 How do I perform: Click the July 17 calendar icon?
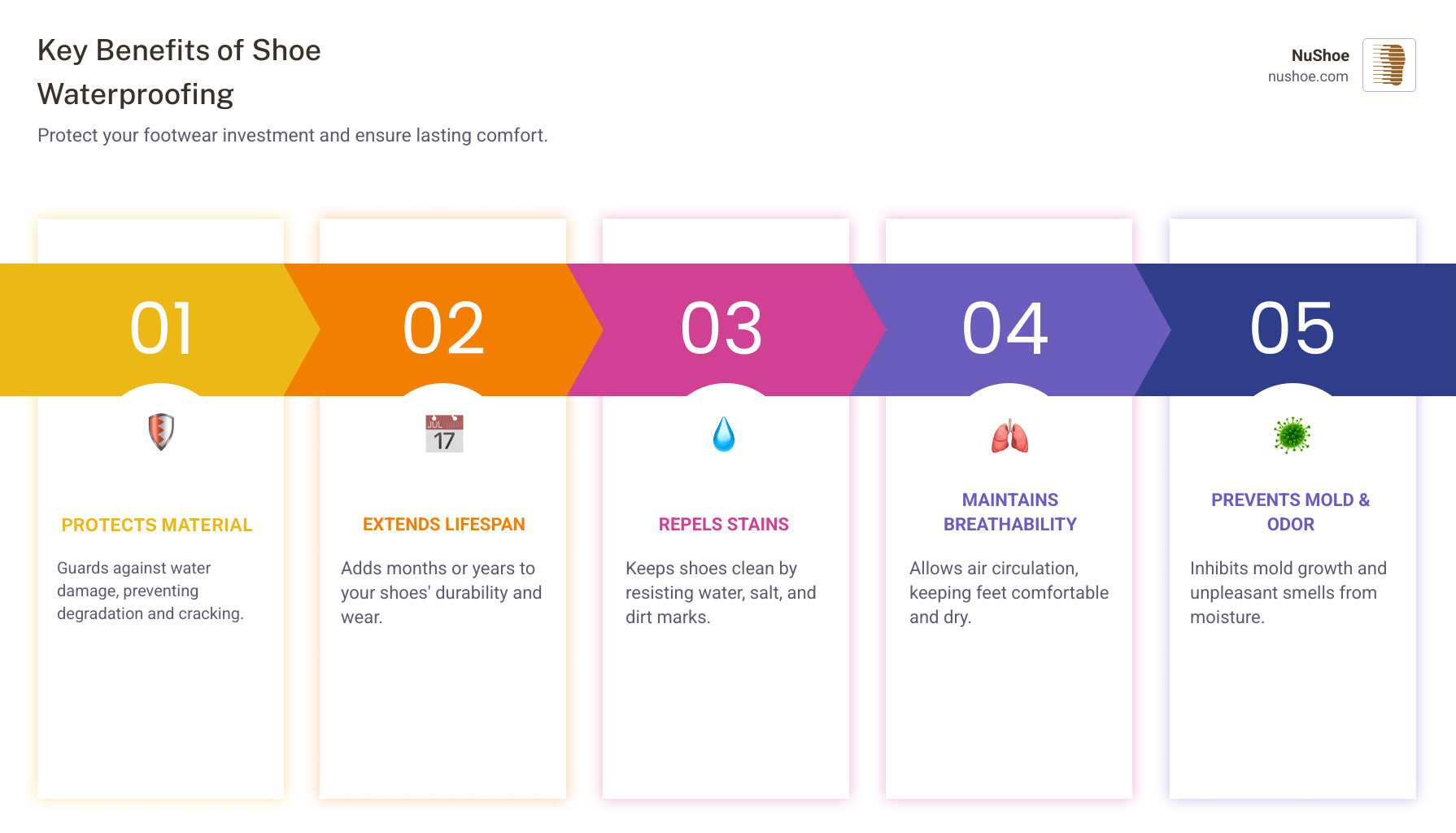(x=444, y=434)
